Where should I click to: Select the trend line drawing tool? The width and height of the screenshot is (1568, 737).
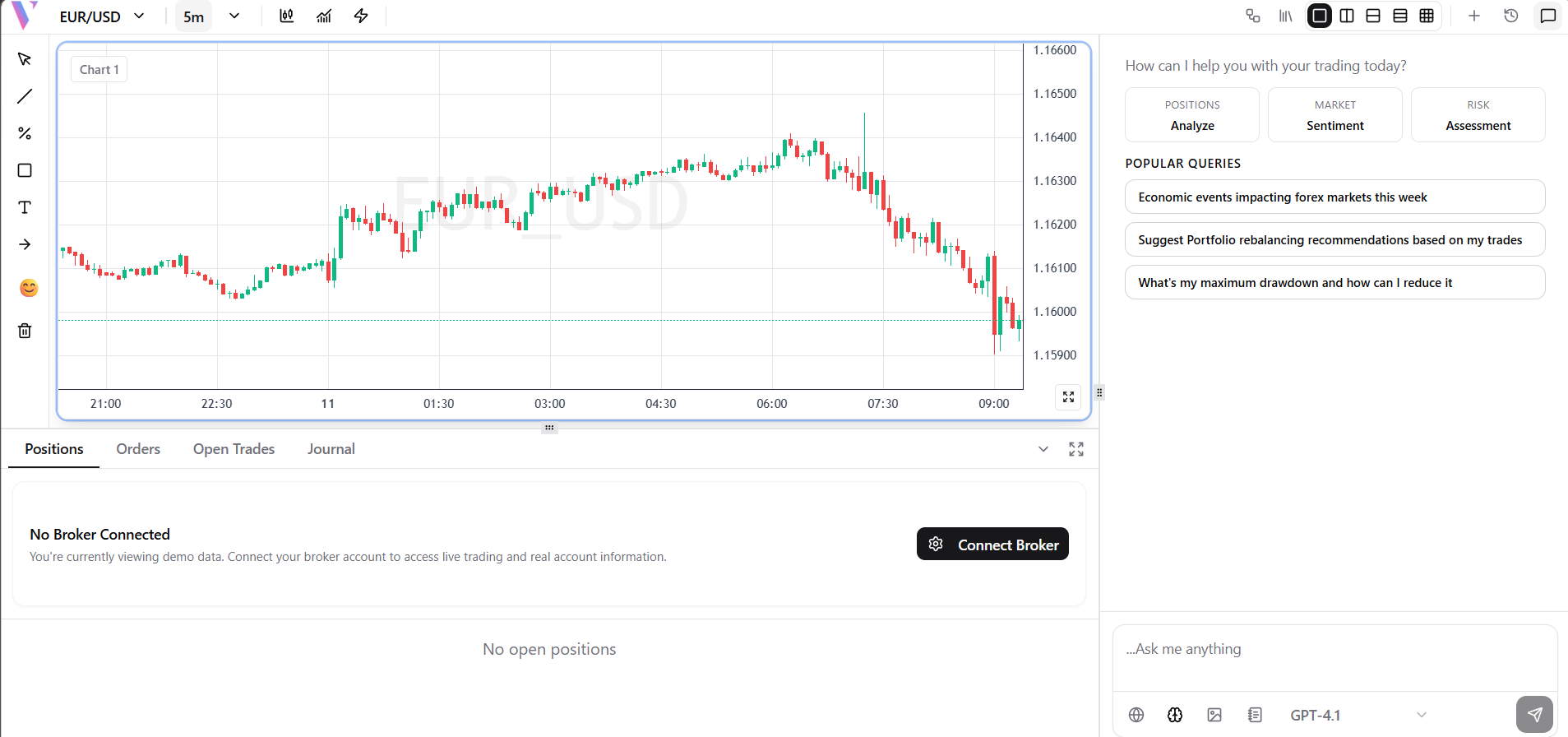point(25,96)
